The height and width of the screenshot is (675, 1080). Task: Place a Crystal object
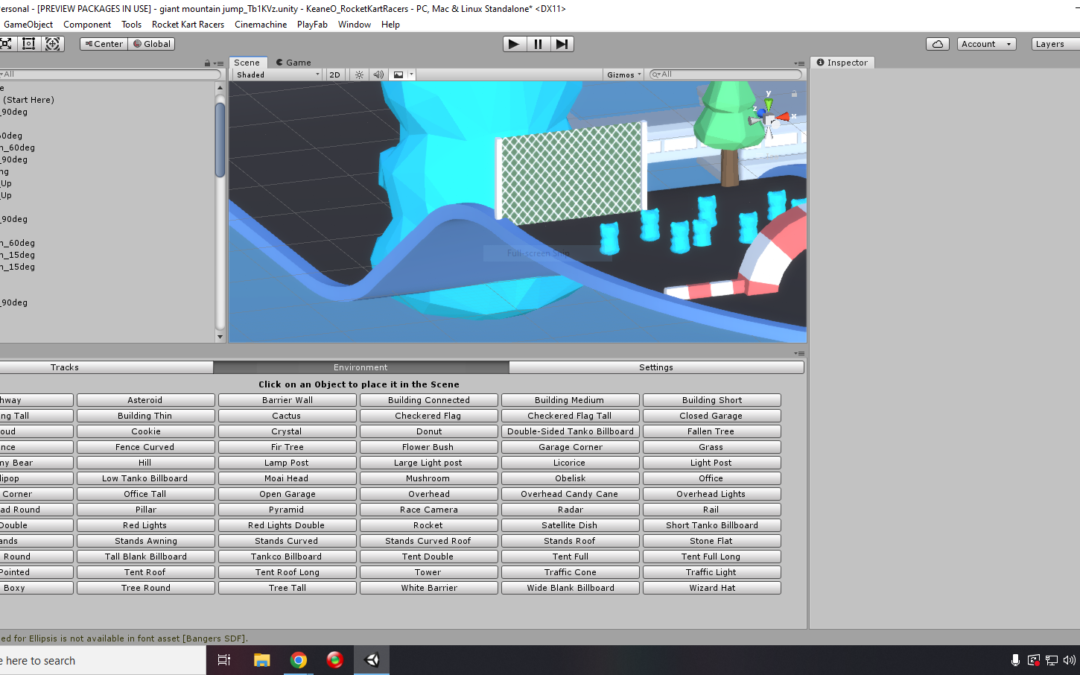(287, 431)
